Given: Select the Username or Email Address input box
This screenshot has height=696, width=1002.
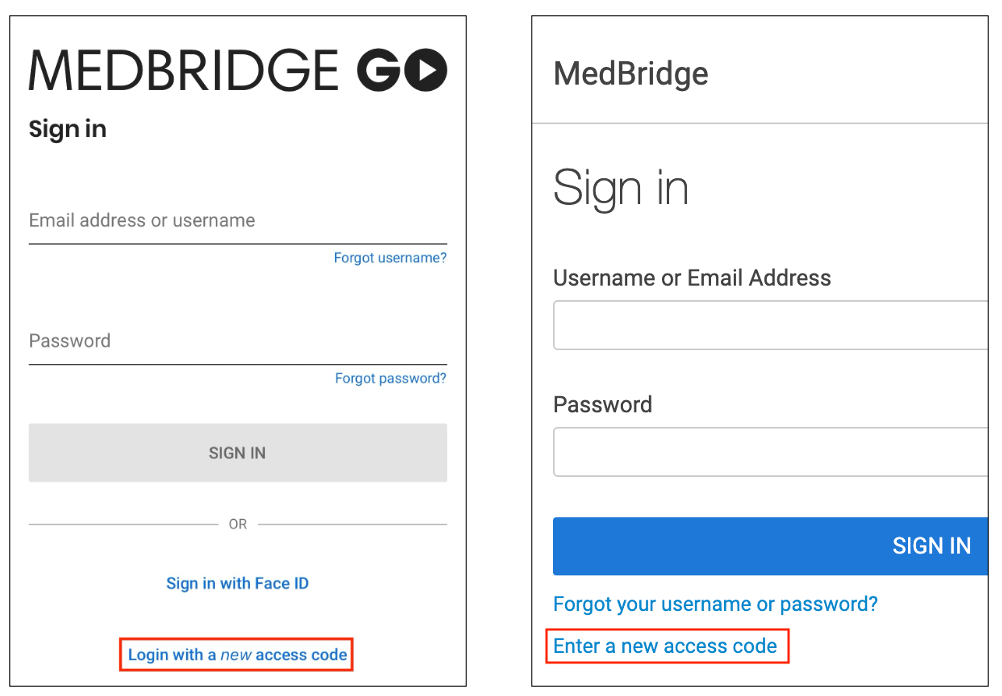Looking at the screenshot, I should pos(769,325).
